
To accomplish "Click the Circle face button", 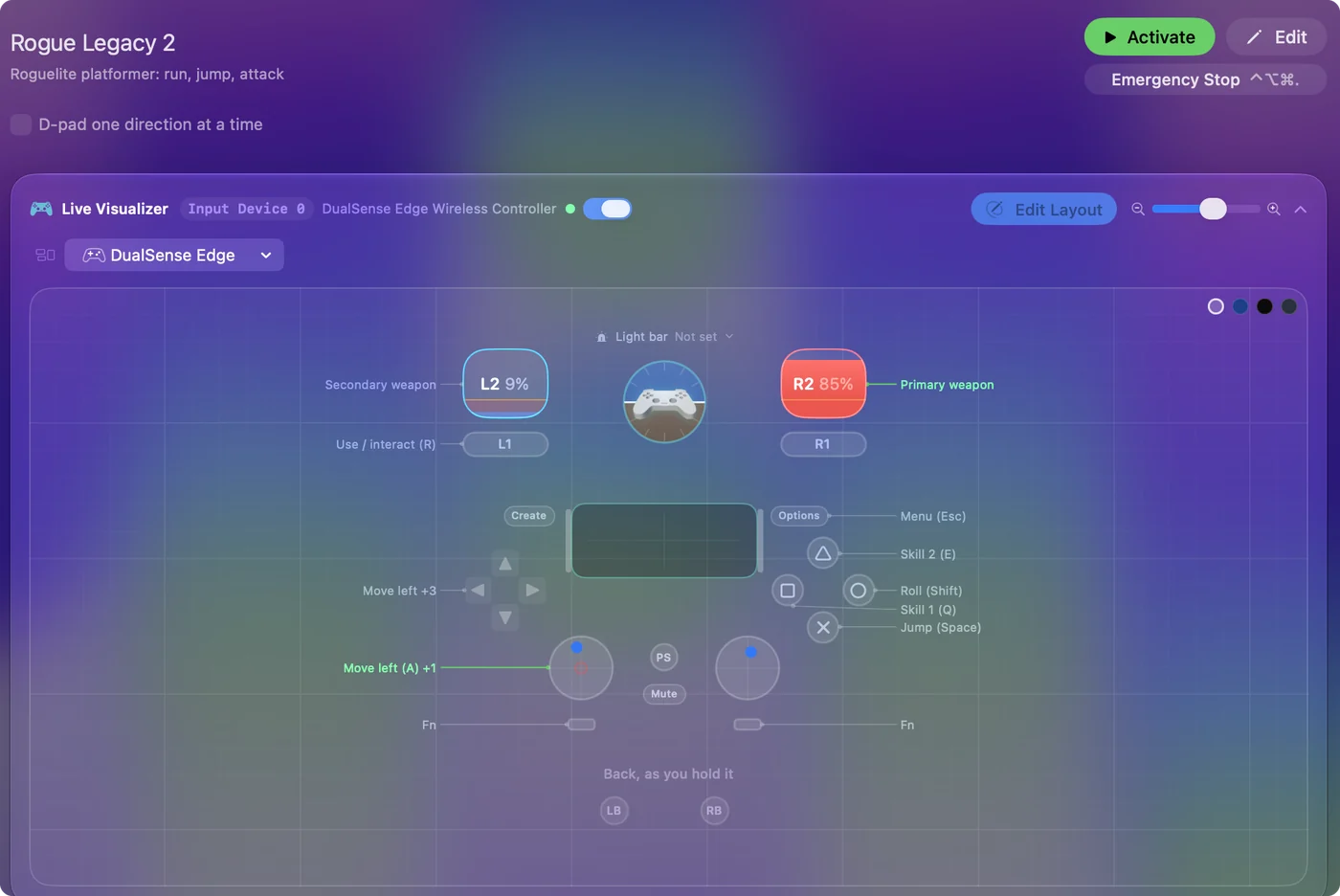I will (859, 591).
